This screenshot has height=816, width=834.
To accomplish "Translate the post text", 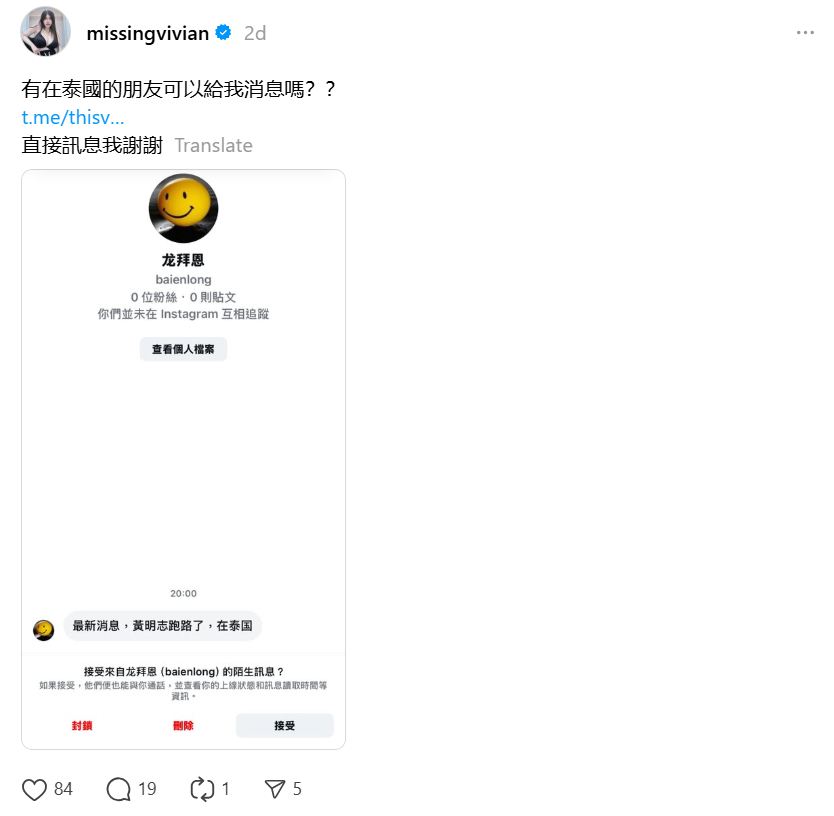I will coord(214,145).
